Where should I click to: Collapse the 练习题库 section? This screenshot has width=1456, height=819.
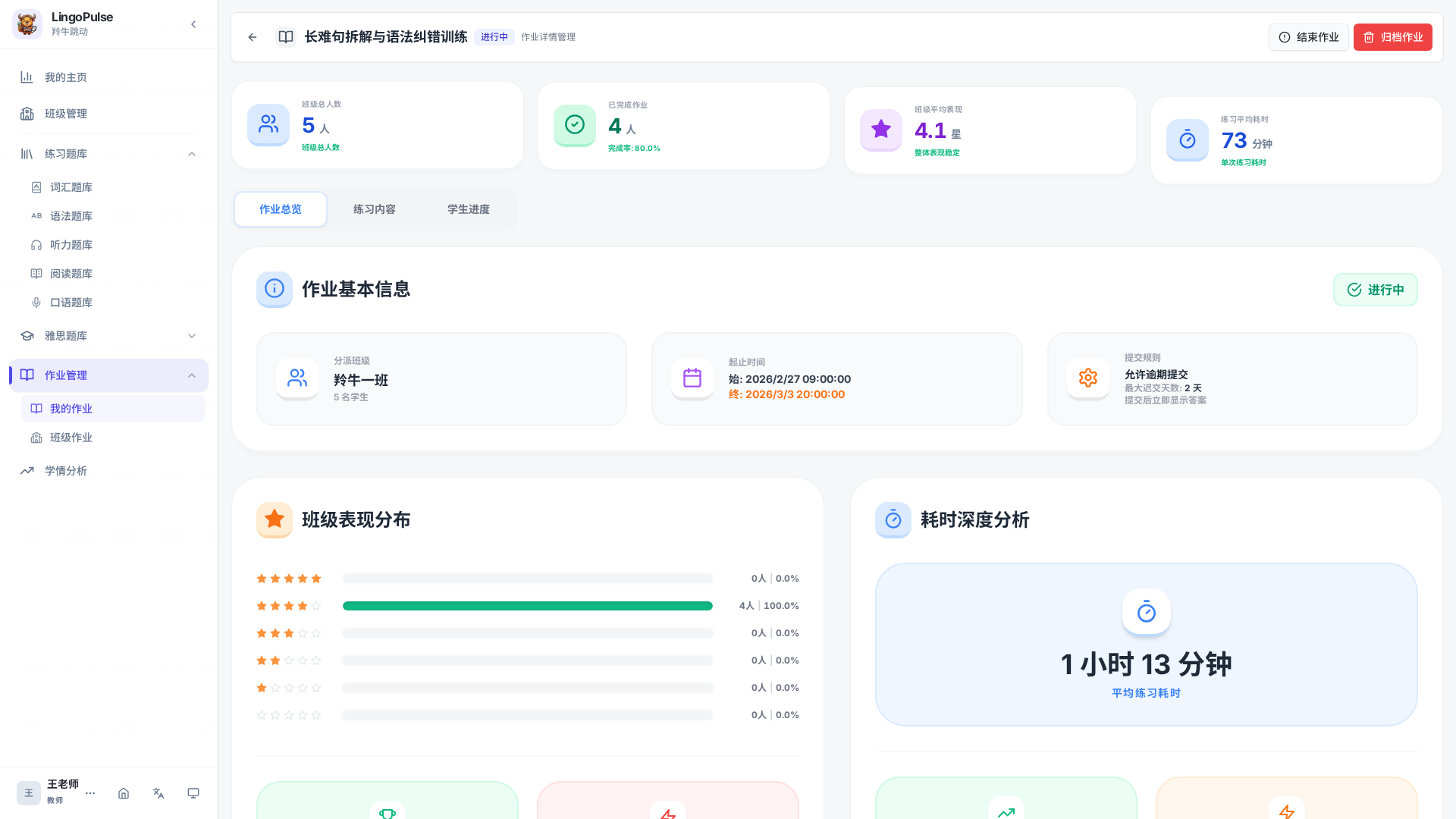[192, 154]
